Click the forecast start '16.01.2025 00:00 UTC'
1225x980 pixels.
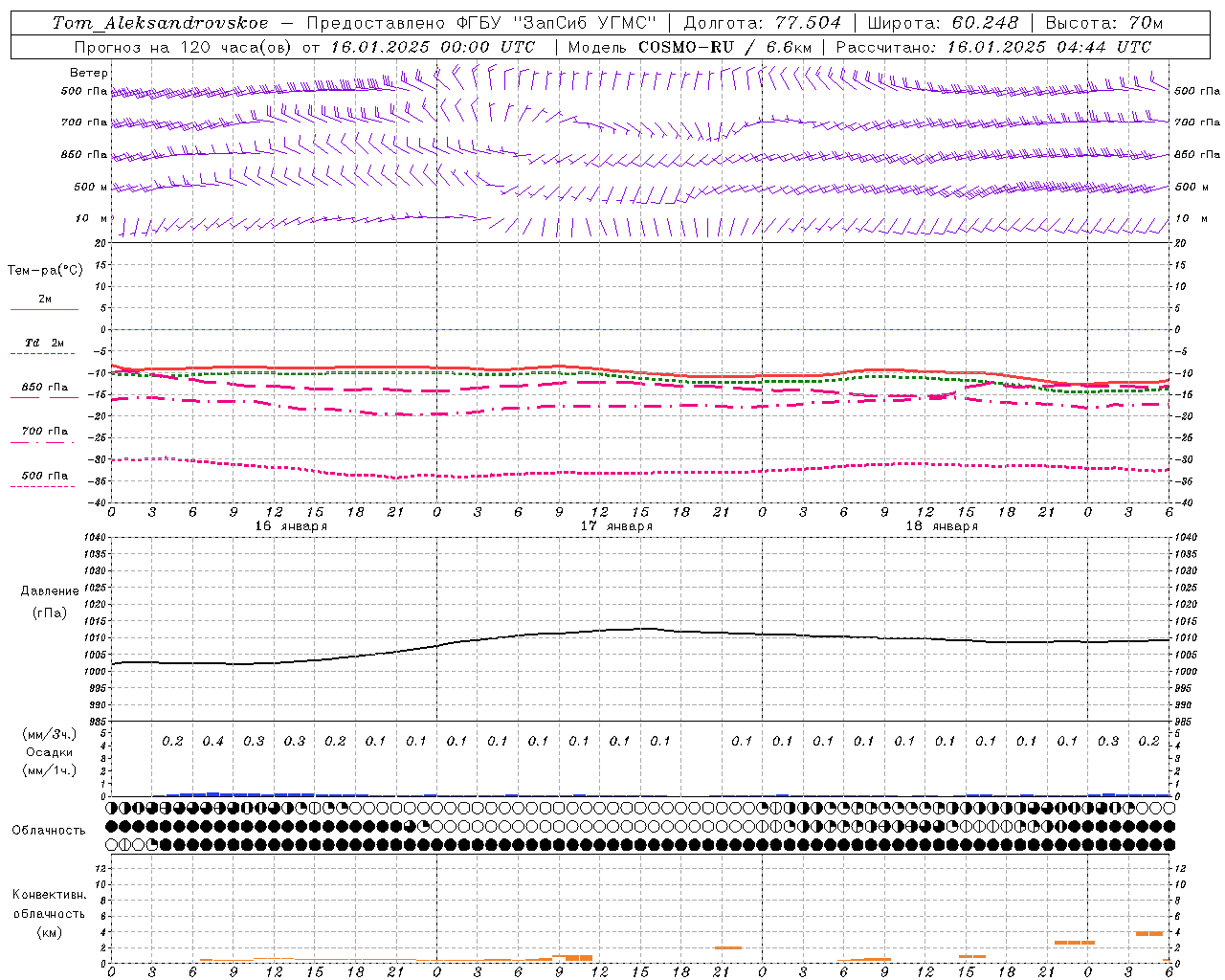433,47
